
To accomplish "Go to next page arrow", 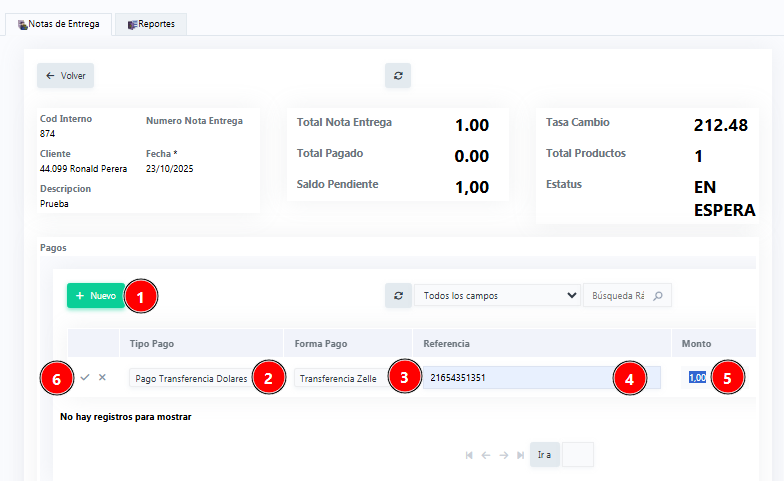I will click(503, 455).
